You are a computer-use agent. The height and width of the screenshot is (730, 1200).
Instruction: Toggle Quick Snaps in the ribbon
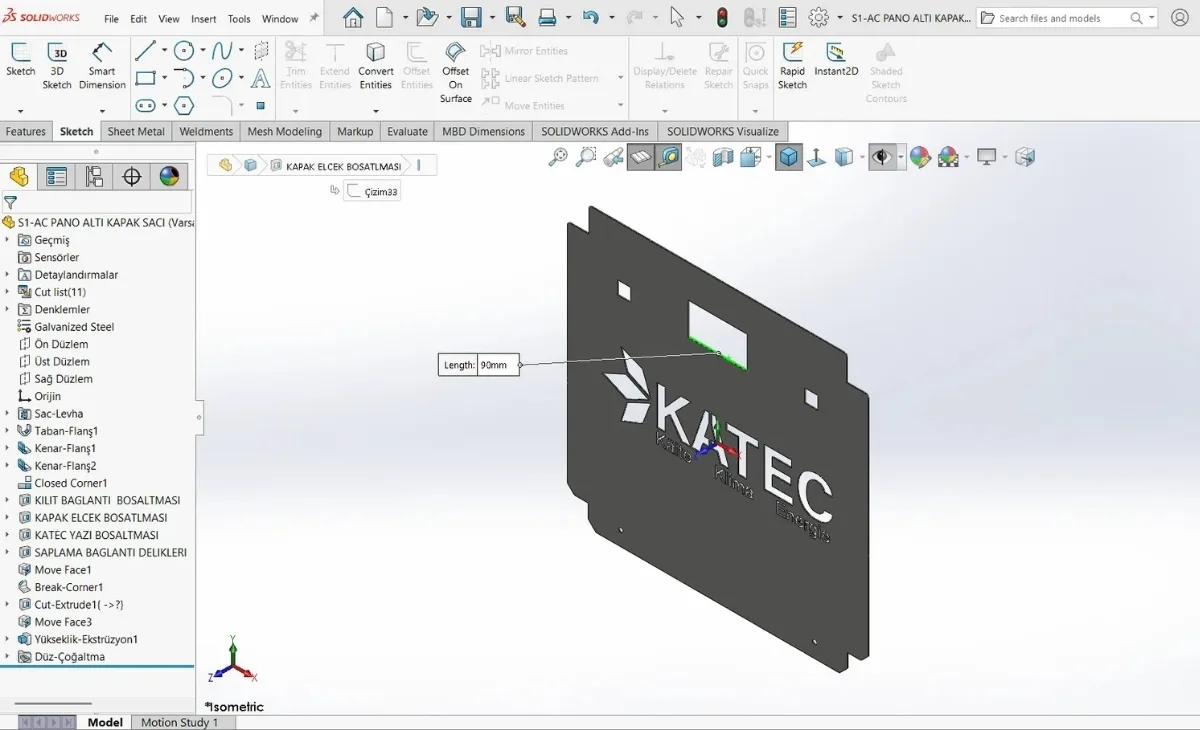[x=756, y=65]
